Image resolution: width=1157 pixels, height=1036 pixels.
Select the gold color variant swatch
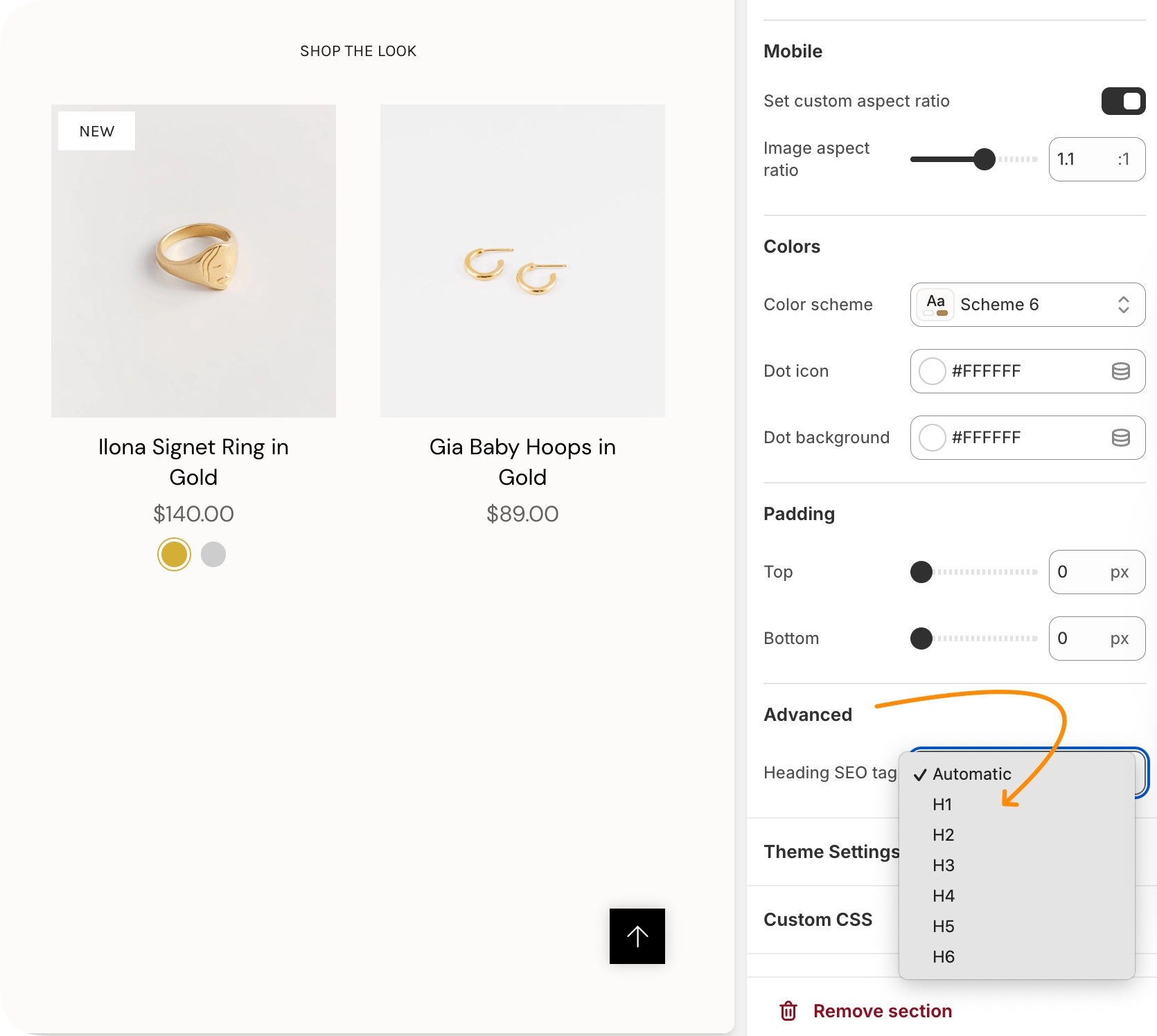coord(174,554)
